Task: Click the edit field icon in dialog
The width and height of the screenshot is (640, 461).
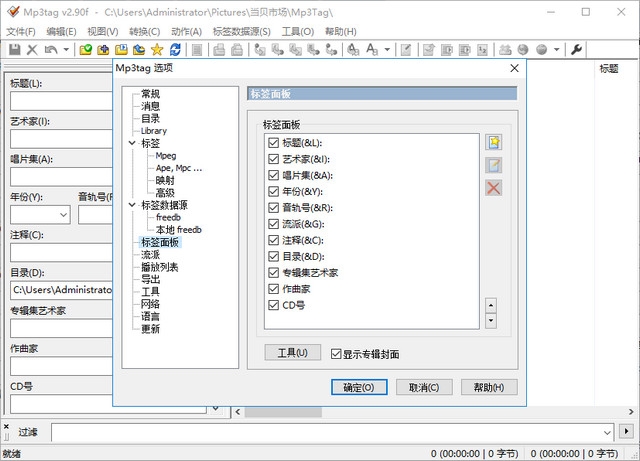Action: tap(493, 165)
